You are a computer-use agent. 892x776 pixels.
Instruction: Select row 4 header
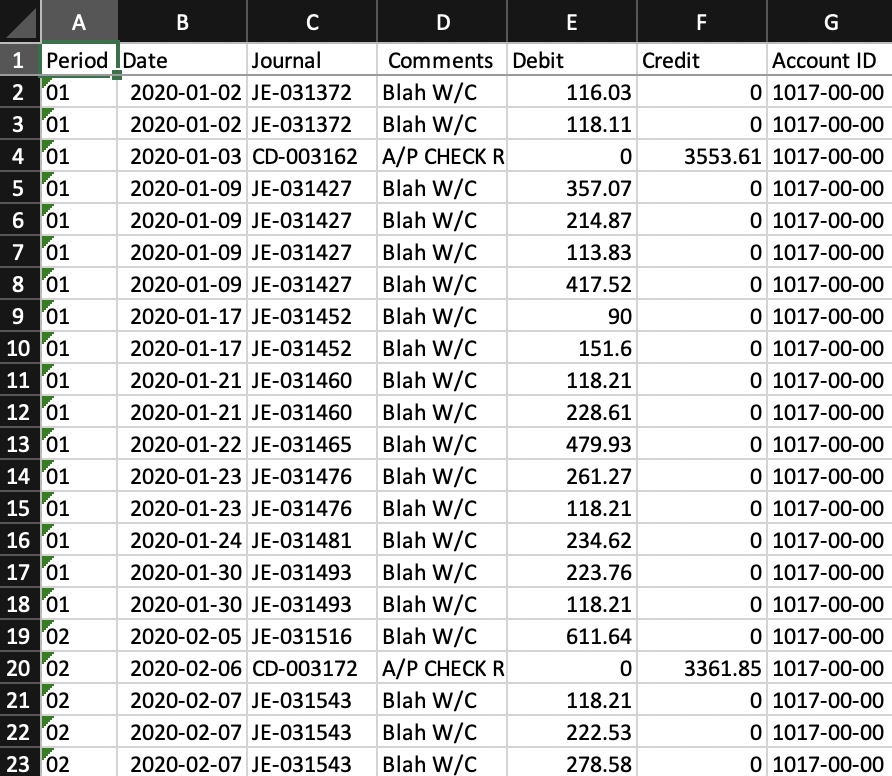[20, 156]
